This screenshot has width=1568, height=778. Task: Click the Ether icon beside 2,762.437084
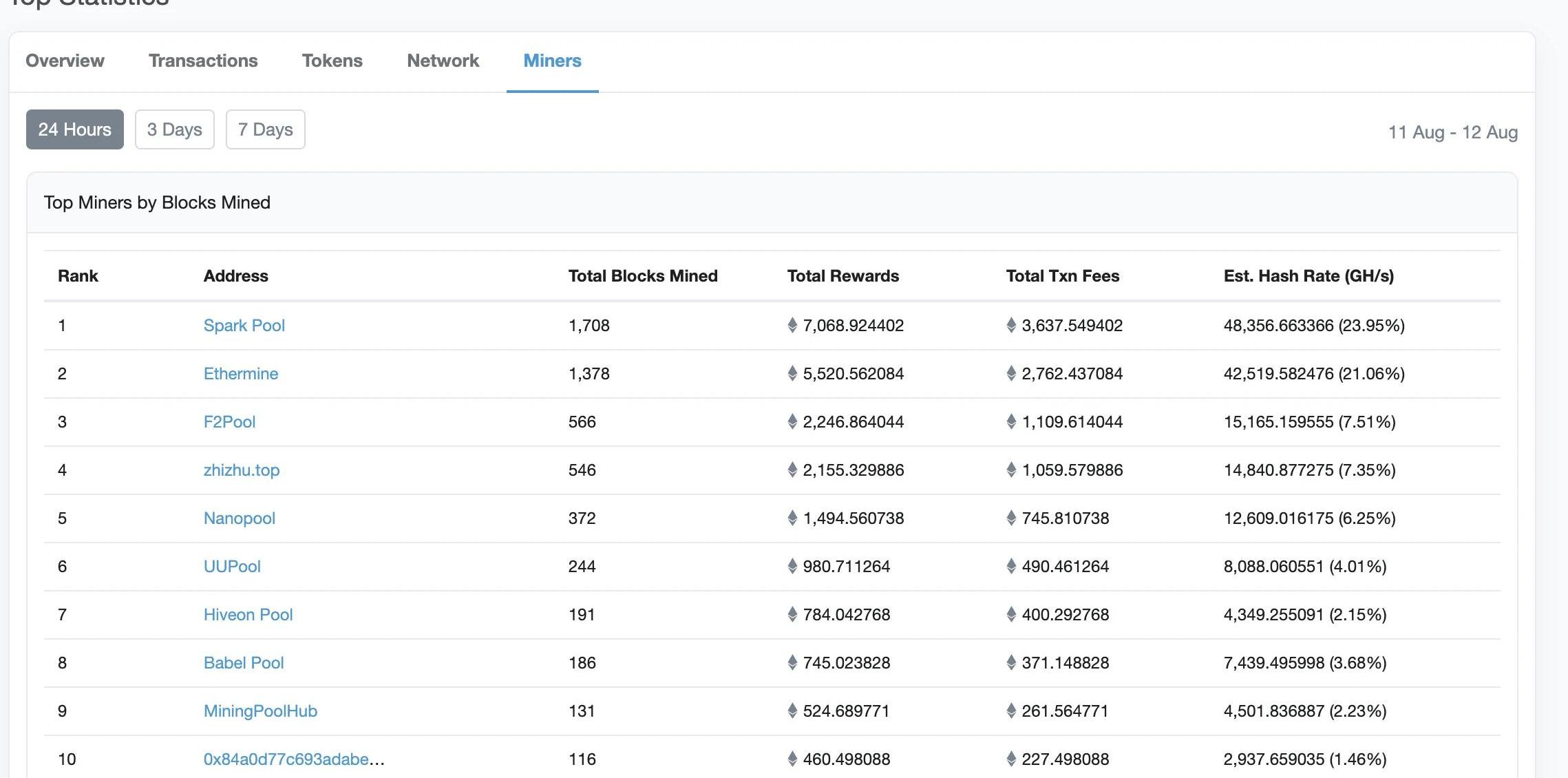(x=1011, y=373)
